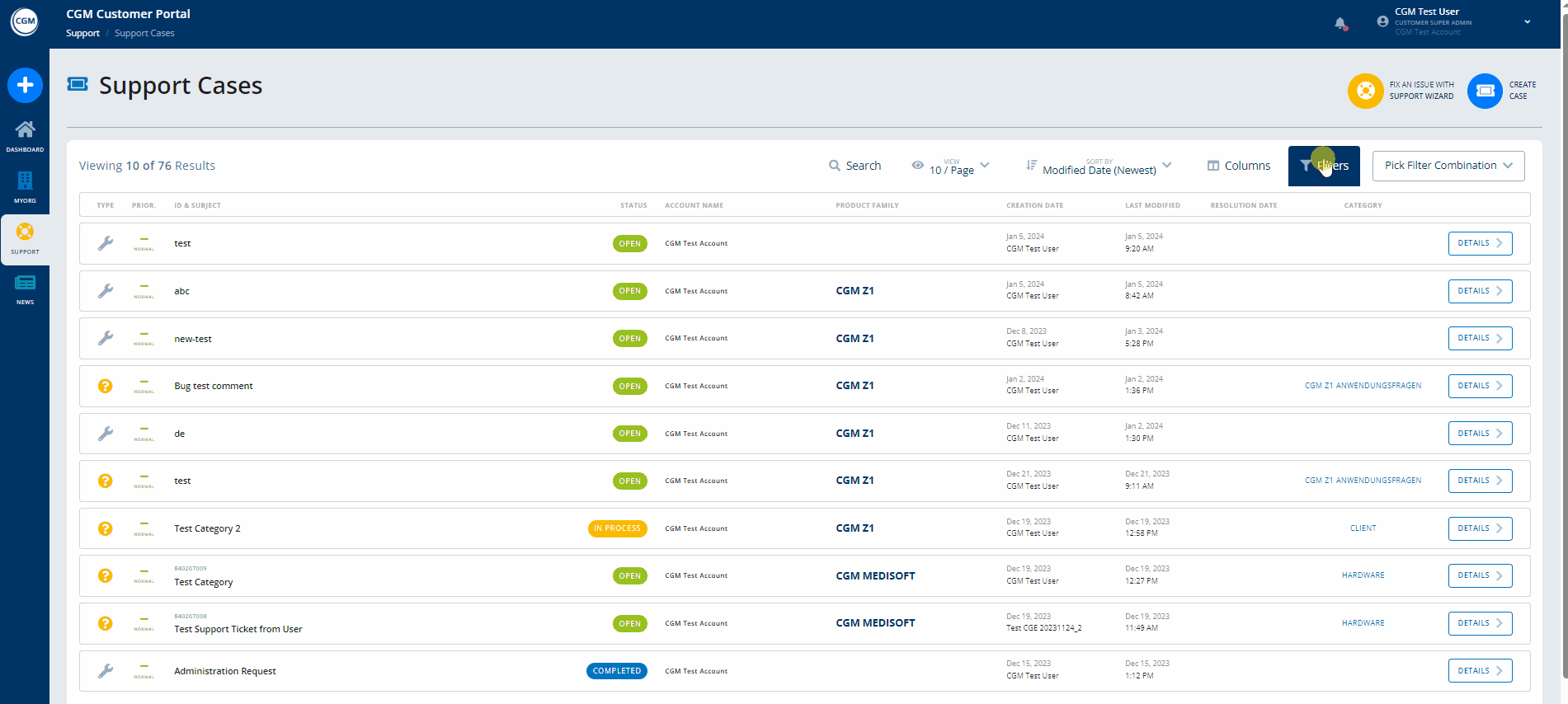Viewport: 1568px width, 704px height.
Task: Go to the Dashboard home icon
Action: pos(25,129)
